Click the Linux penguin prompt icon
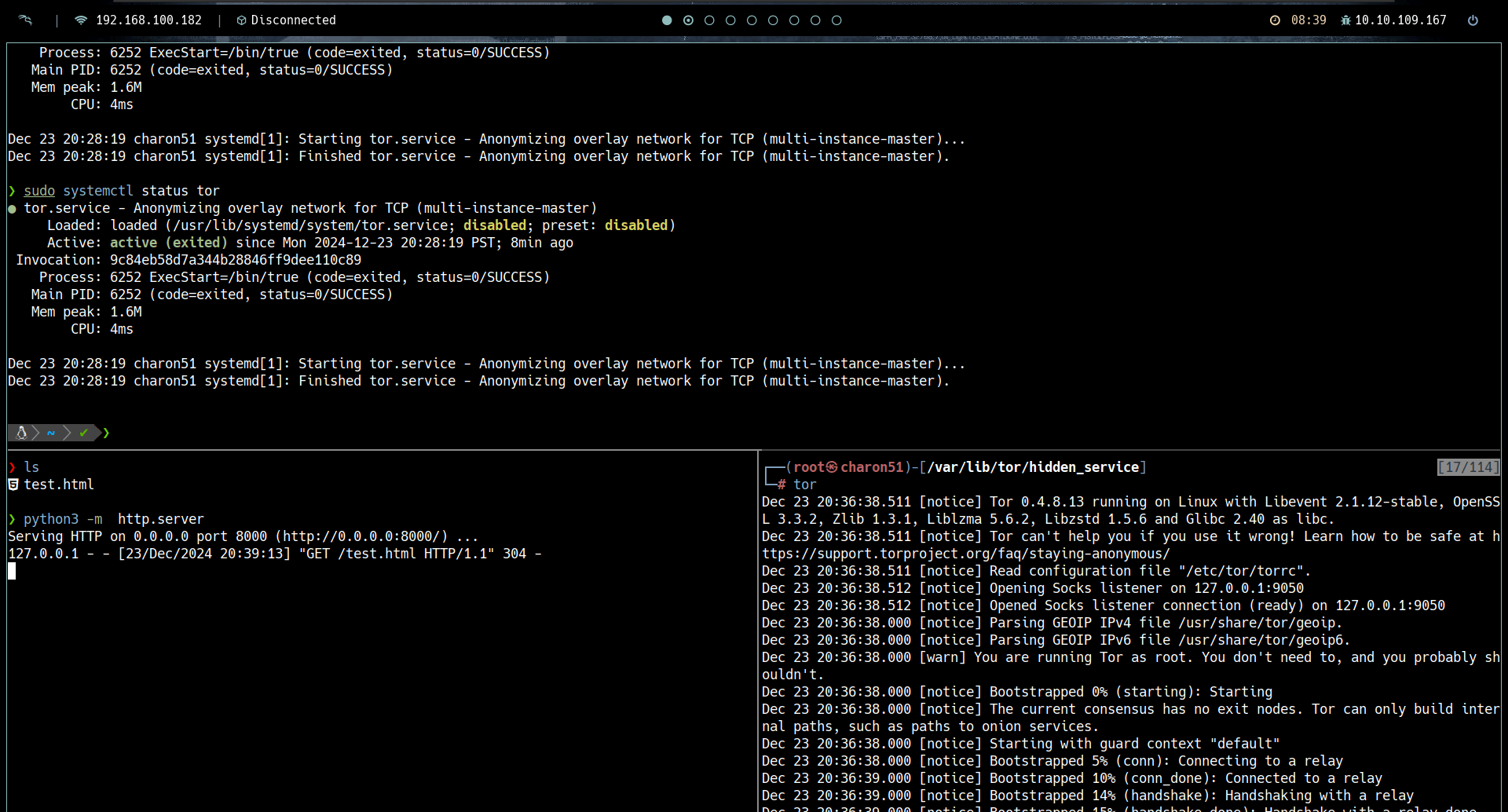The image size is (1508, 812). 21,433
